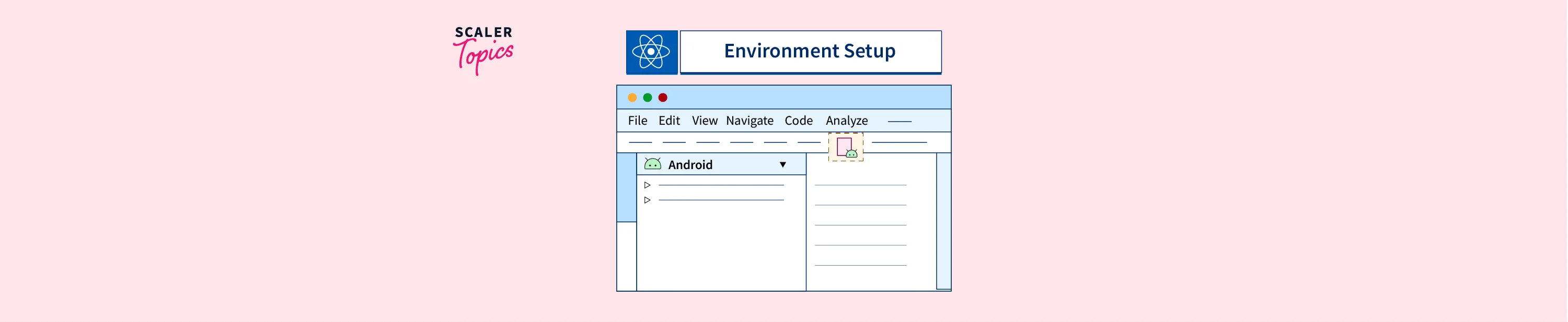Open the Navigate menu
Screen dimensions: 1568x322
point(750,121)
